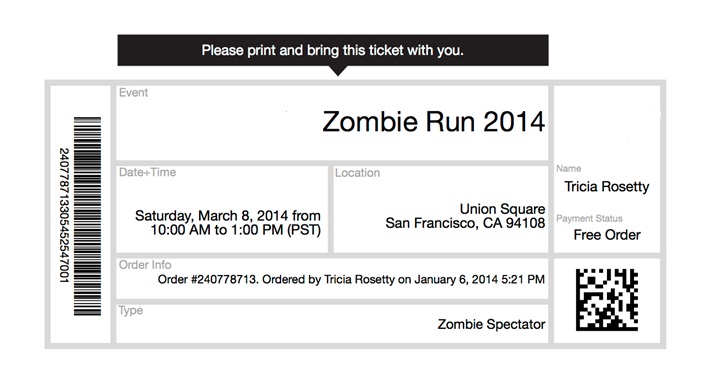Select the 'Union Square' venue text

pos(502,209)
